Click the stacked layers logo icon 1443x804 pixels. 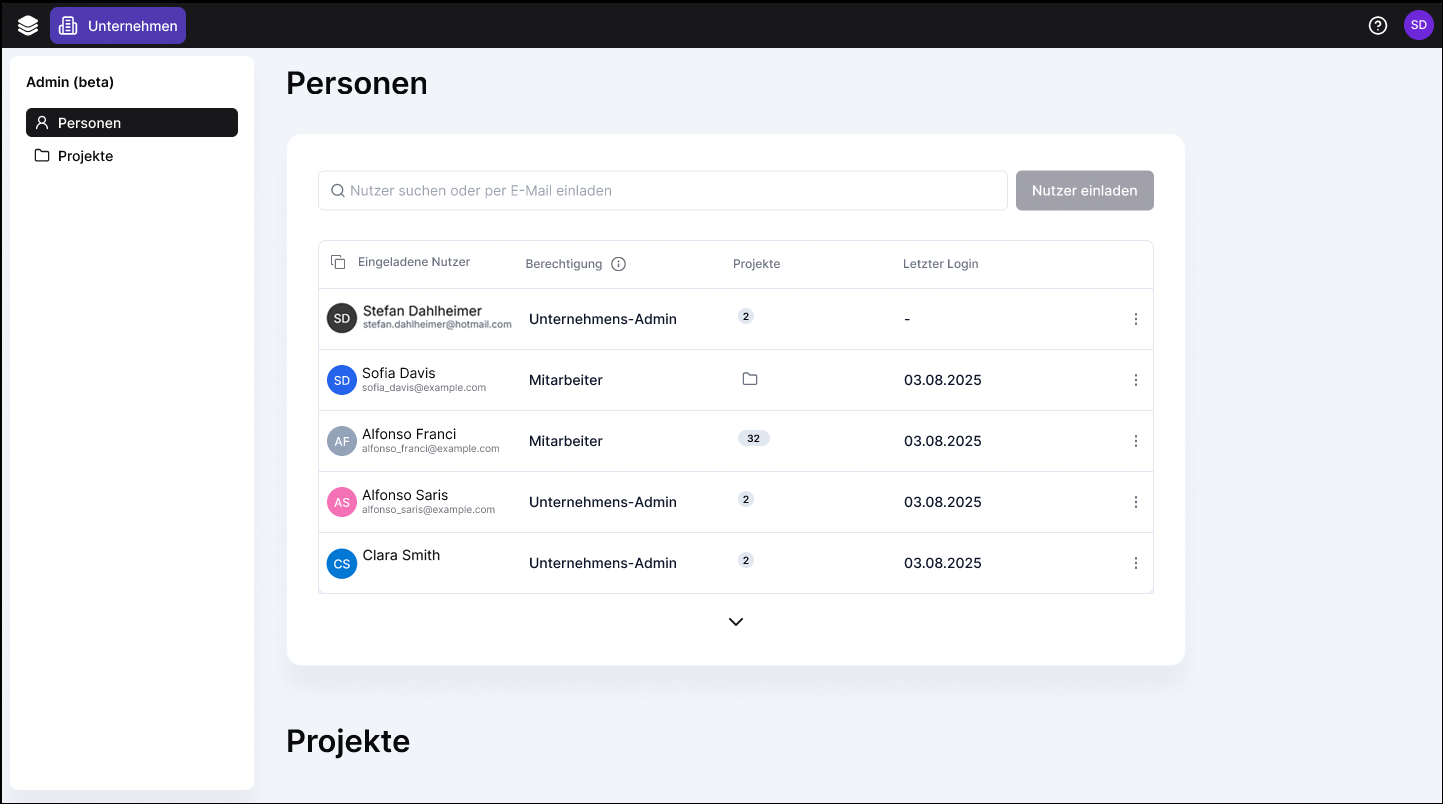[x=28, y=26]
